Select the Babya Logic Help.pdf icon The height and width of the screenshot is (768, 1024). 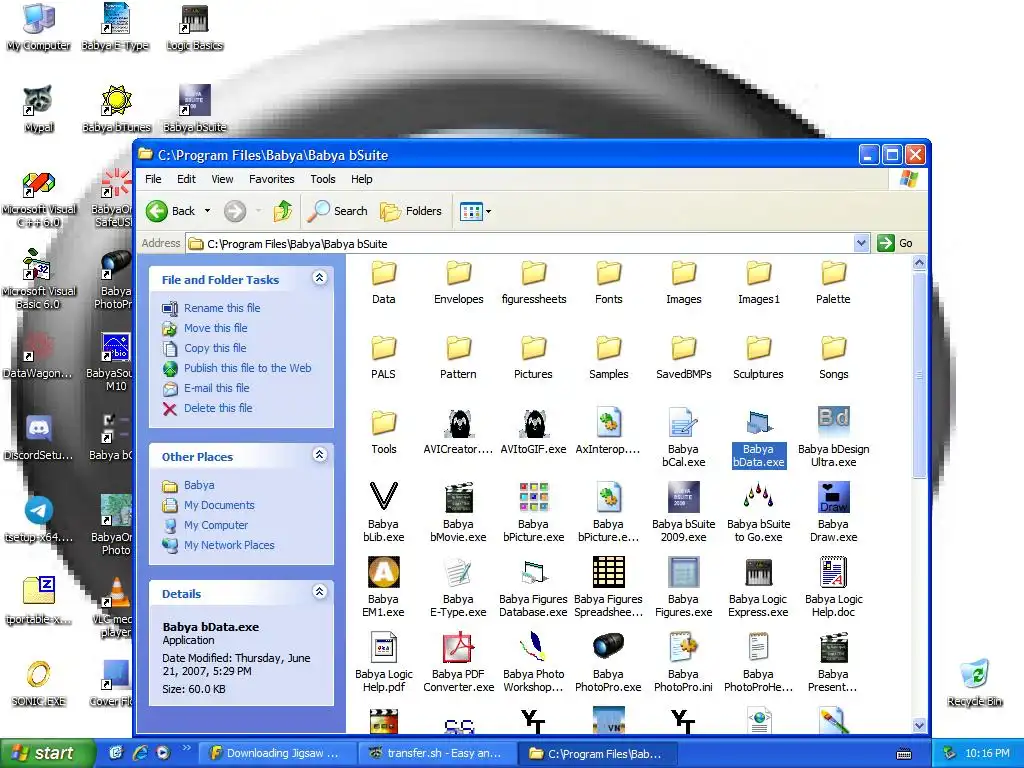tap(383, 648)
